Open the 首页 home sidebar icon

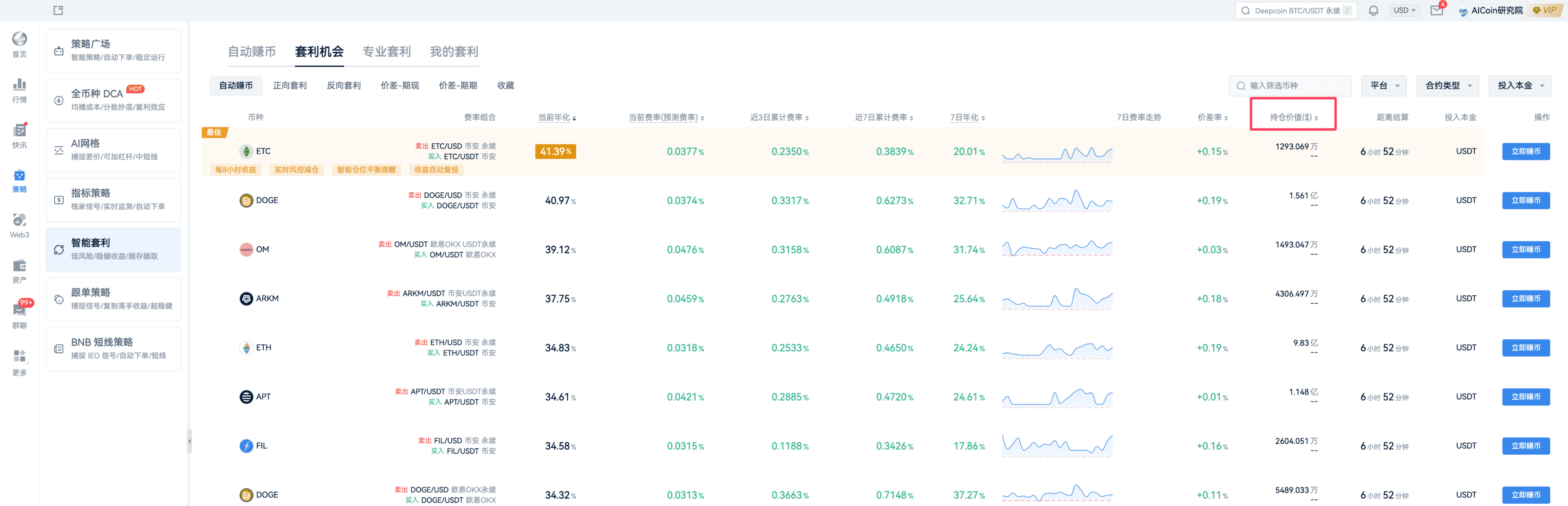tap(20, 44)
